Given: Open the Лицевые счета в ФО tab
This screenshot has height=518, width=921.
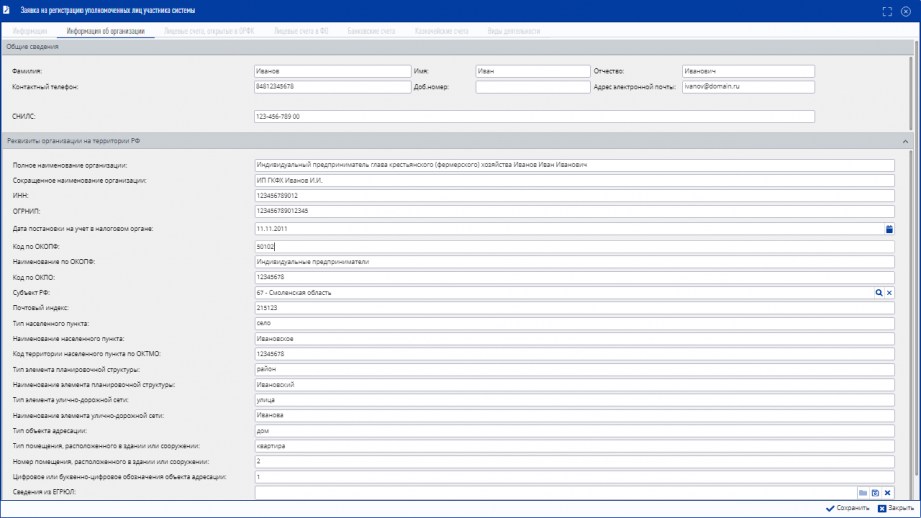Looking at the screenshot, I should (x=301, y=31).
